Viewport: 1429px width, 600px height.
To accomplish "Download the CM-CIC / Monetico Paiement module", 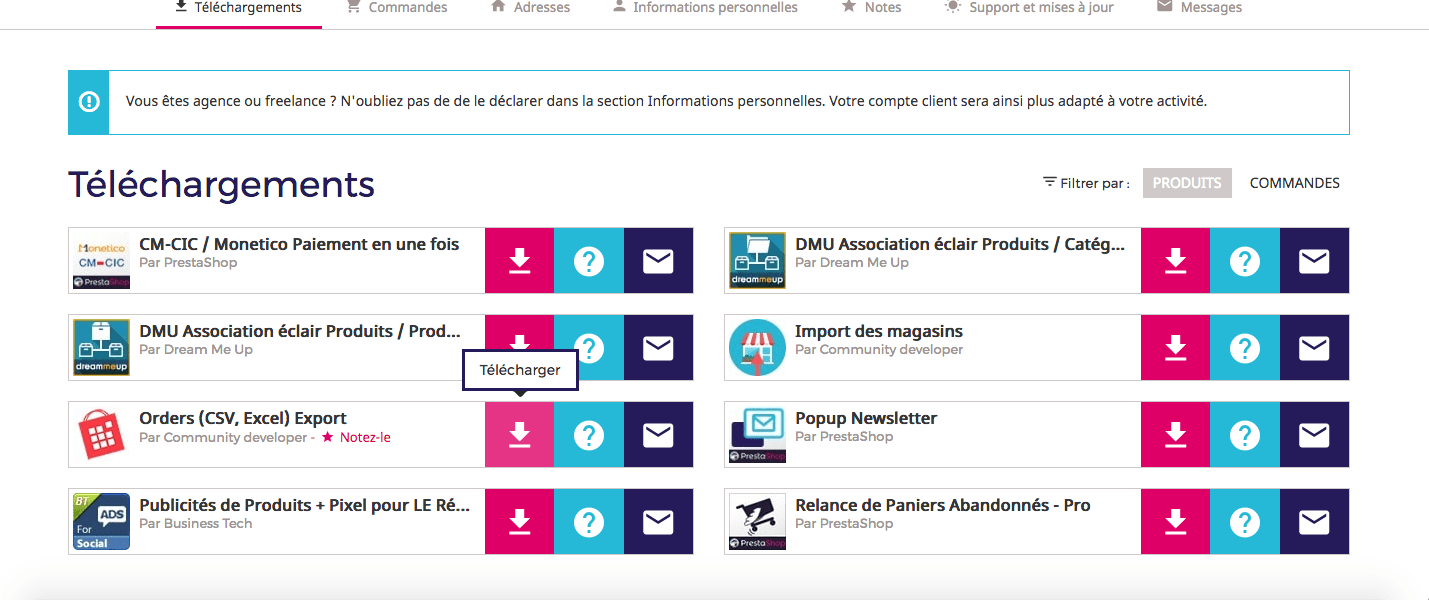I will click(519, 261).
